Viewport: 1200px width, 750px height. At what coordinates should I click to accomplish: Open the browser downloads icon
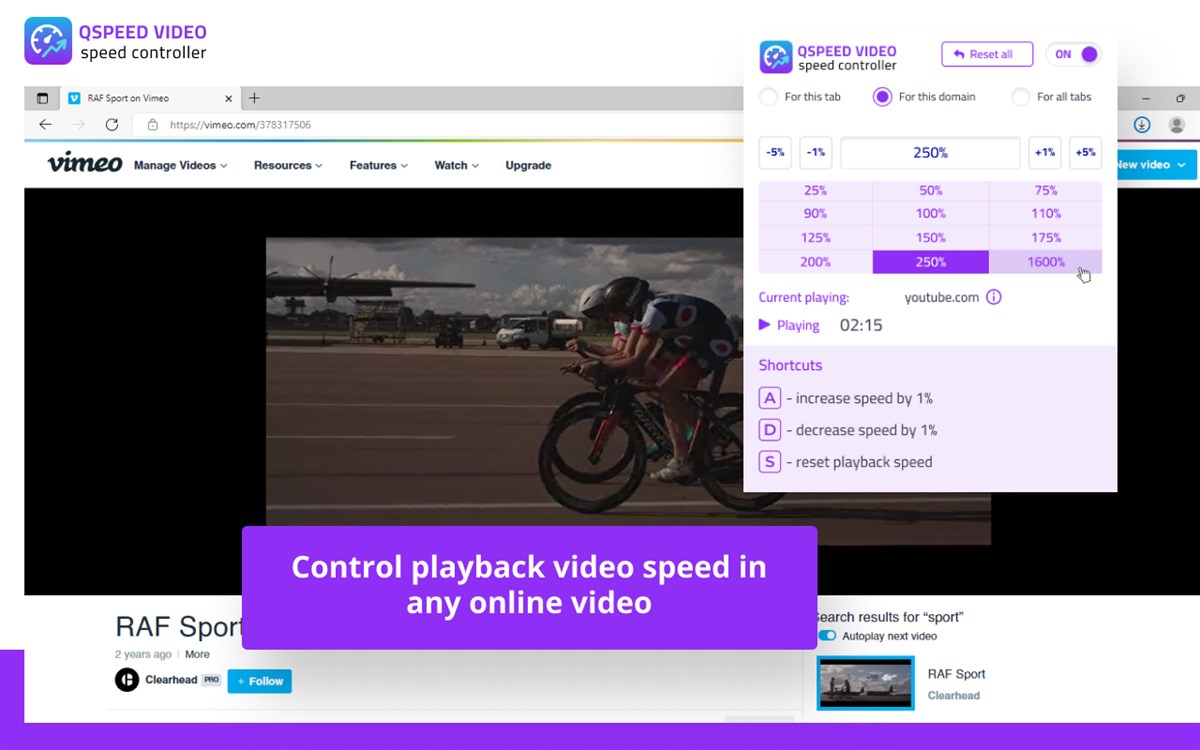tap(1140, 124)
